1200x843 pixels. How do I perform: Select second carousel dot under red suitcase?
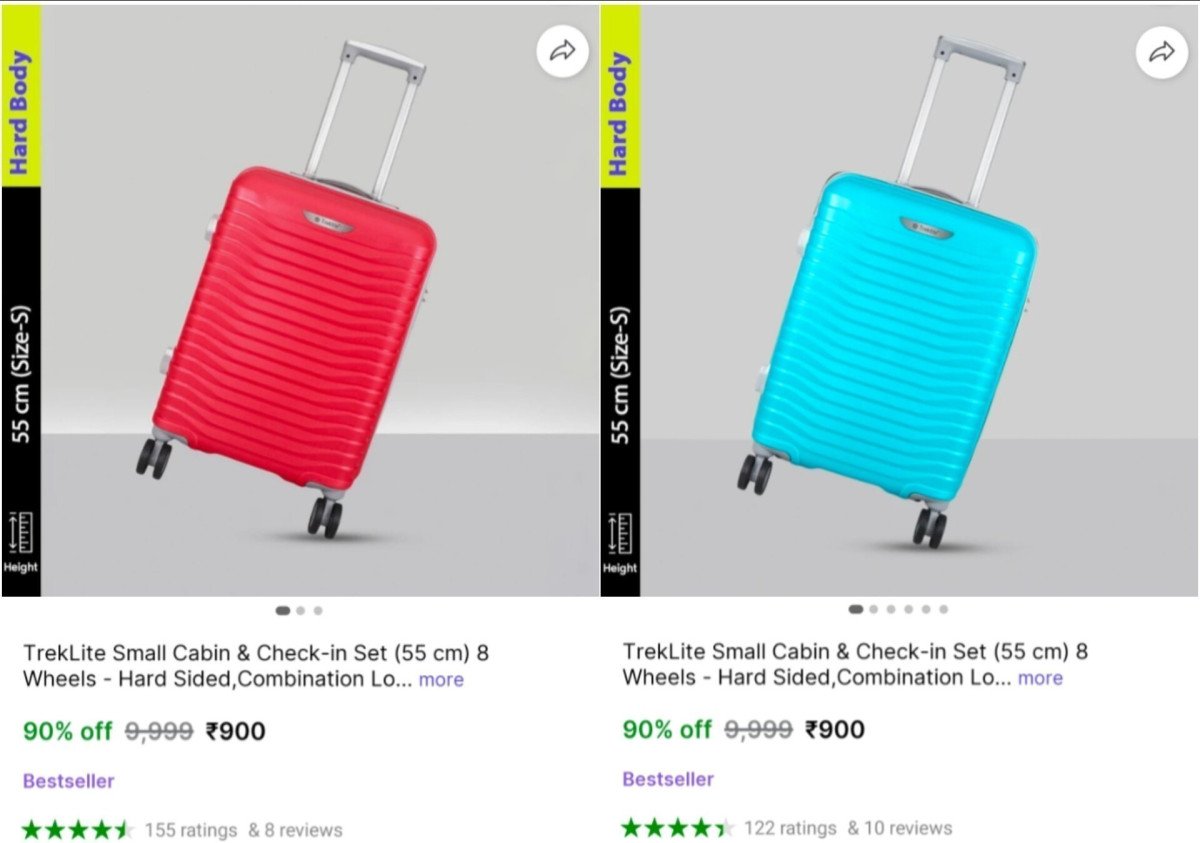coord(300,609)
